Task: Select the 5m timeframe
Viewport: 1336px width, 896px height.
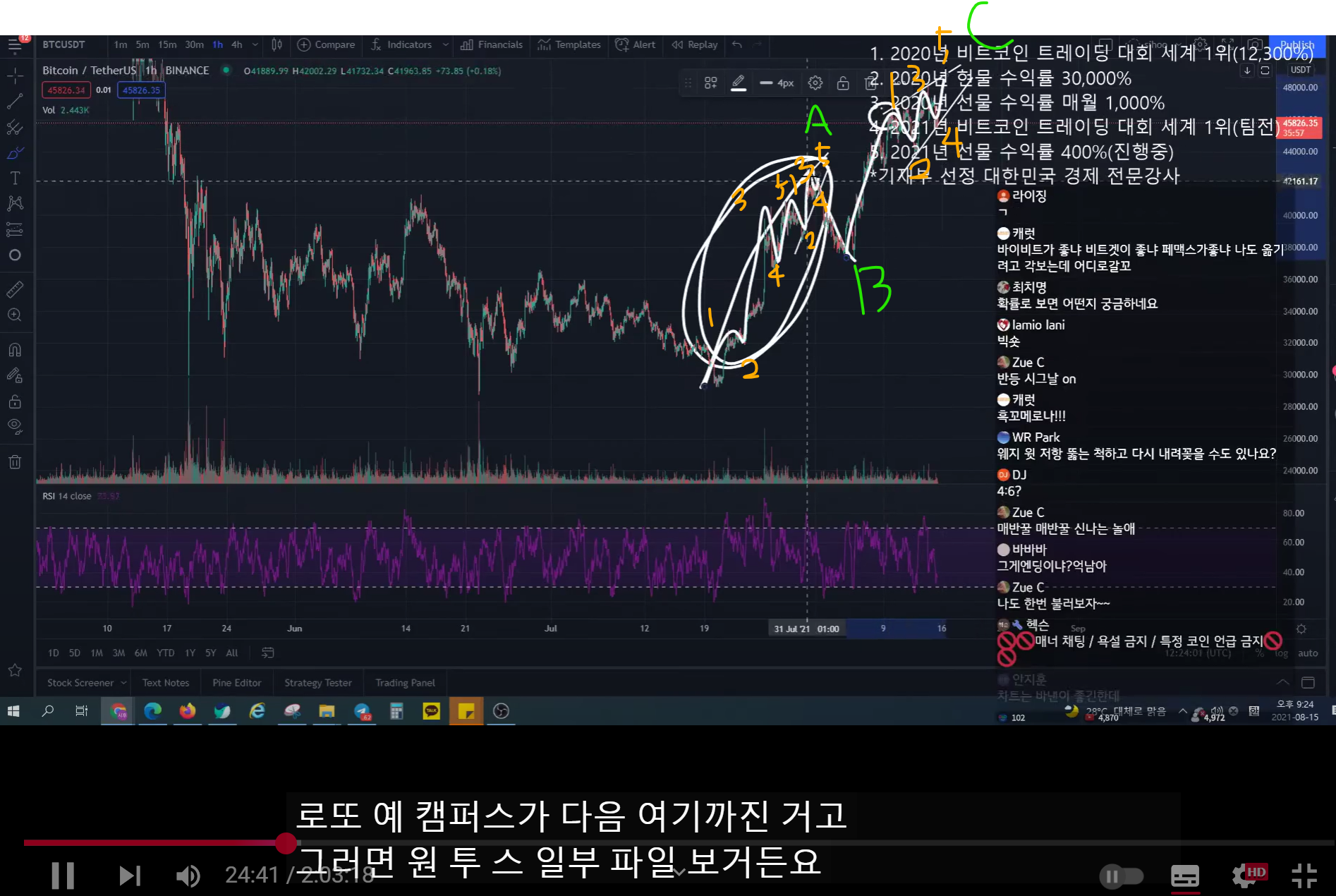Action: pyautogui.click(x=142, y=44)
